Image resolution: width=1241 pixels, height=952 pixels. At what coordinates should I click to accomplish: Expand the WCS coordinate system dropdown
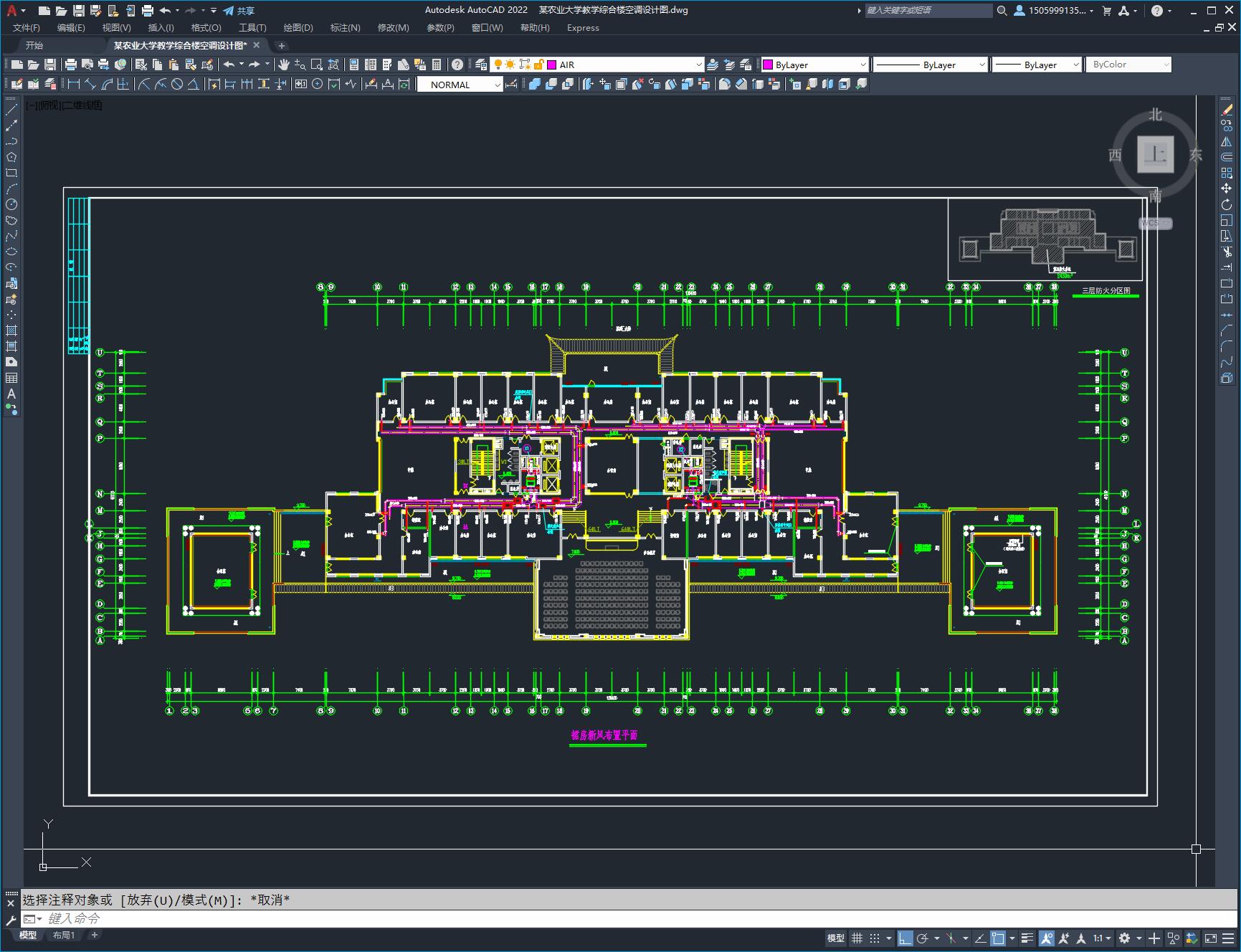[x=1156, y=223]
